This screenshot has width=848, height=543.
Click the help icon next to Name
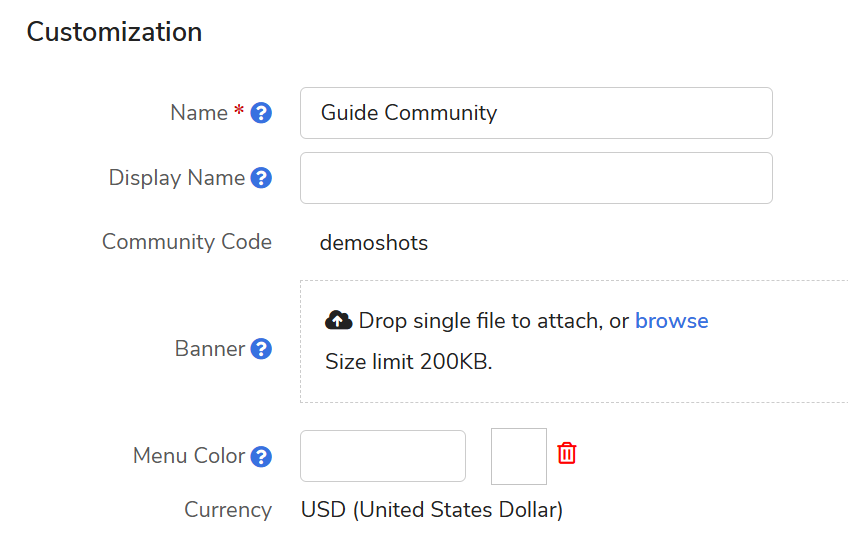[x=261, y=113]
